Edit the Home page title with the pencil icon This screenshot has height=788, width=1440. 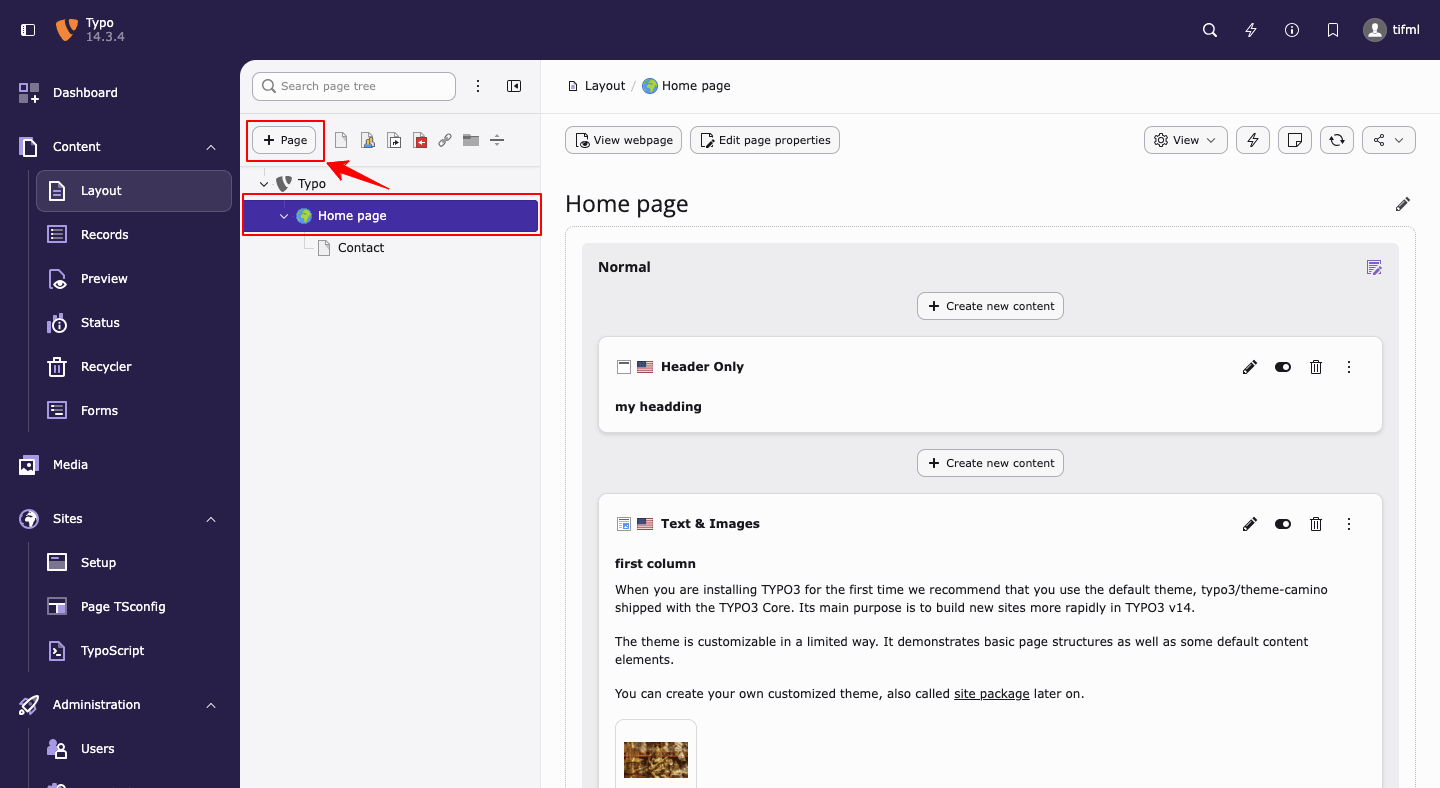[1403, 204]
